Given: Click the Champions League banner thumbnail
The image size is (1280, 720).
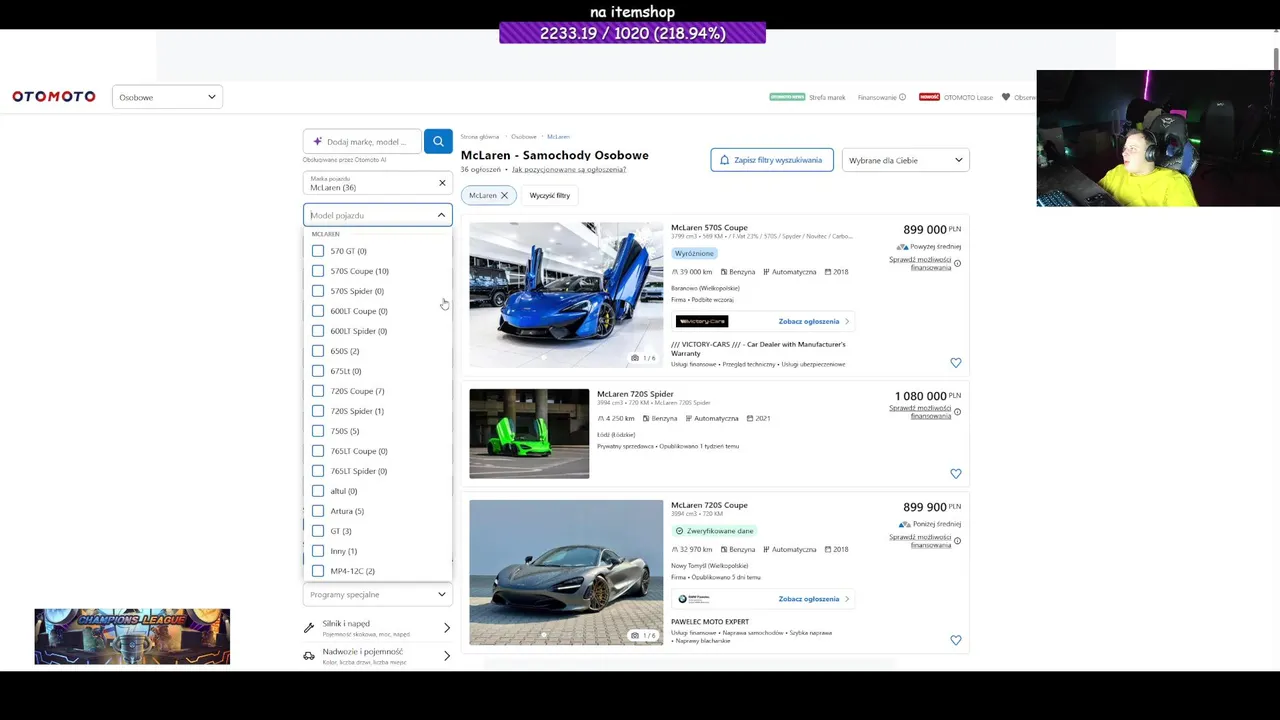Looking at the screenshot, I should [132, 636].
